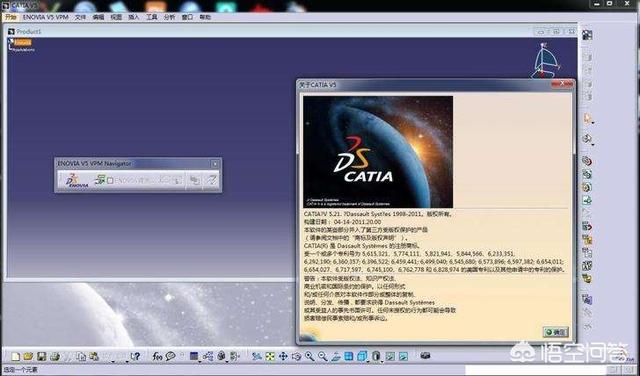Choose the Select arrow tool in right toolbar
The width and height of the screenshot is (640, 376).
coord(586,119)
